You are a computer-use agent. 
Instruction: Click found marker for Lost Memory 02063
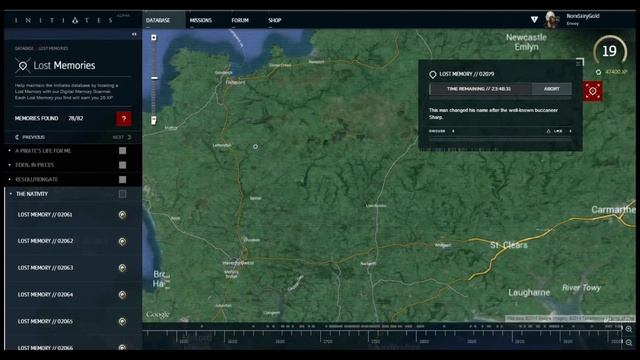click(x=122, y=268)
